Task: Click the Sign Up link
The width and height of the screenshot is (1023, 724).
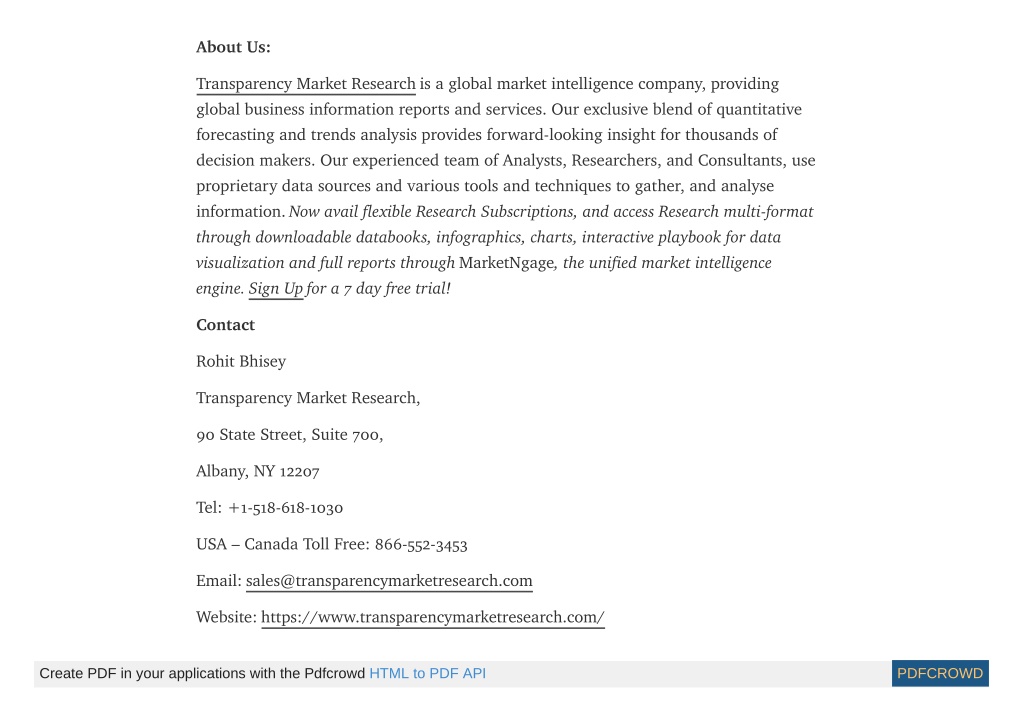Action: 275,288
